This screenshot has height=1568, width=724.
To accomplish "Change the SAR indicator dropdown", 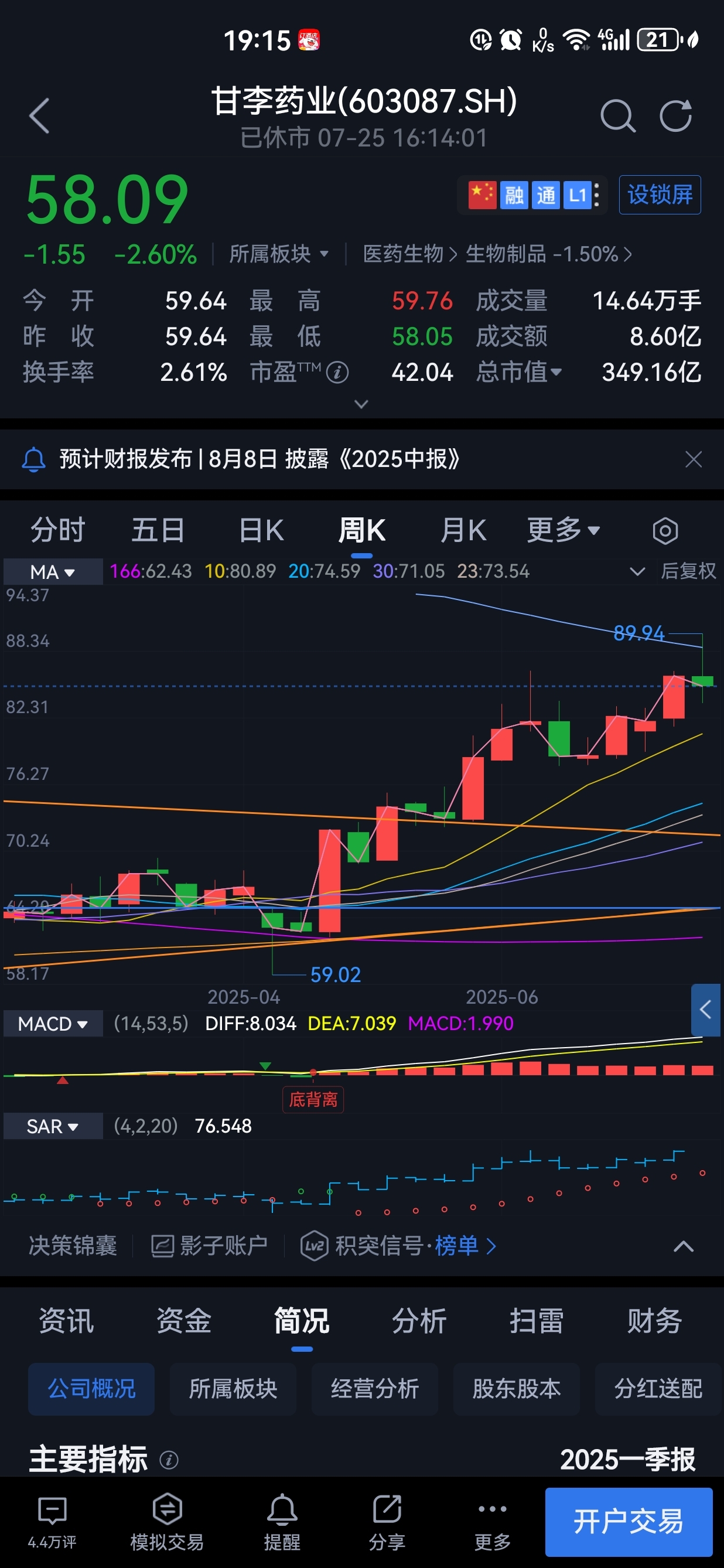I will tap(53, 1126).
